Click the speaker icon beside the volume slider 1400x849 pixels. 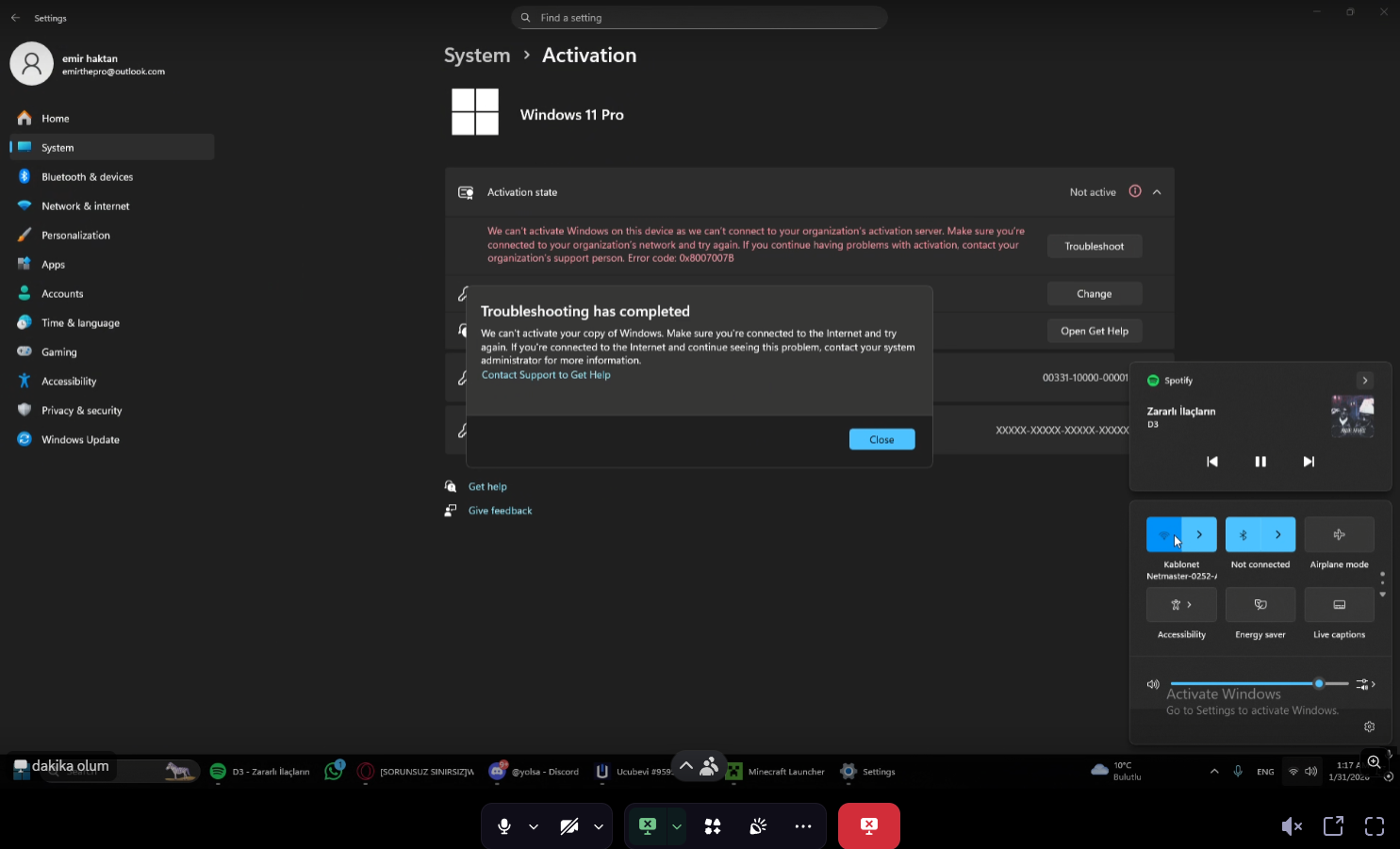pos(1153,684)
